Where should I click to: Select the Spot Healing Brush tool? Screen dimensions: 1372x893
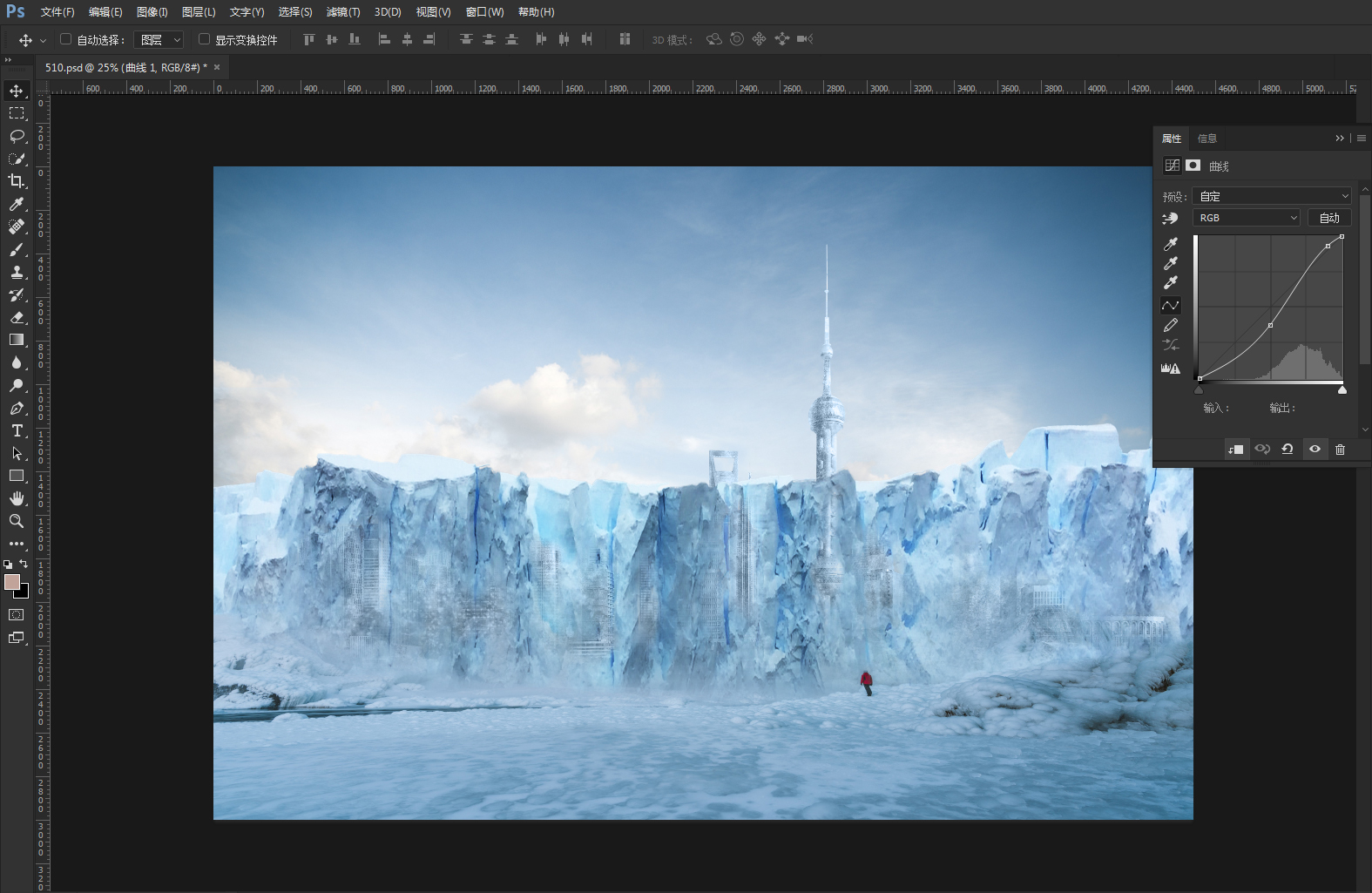point(17,227)
